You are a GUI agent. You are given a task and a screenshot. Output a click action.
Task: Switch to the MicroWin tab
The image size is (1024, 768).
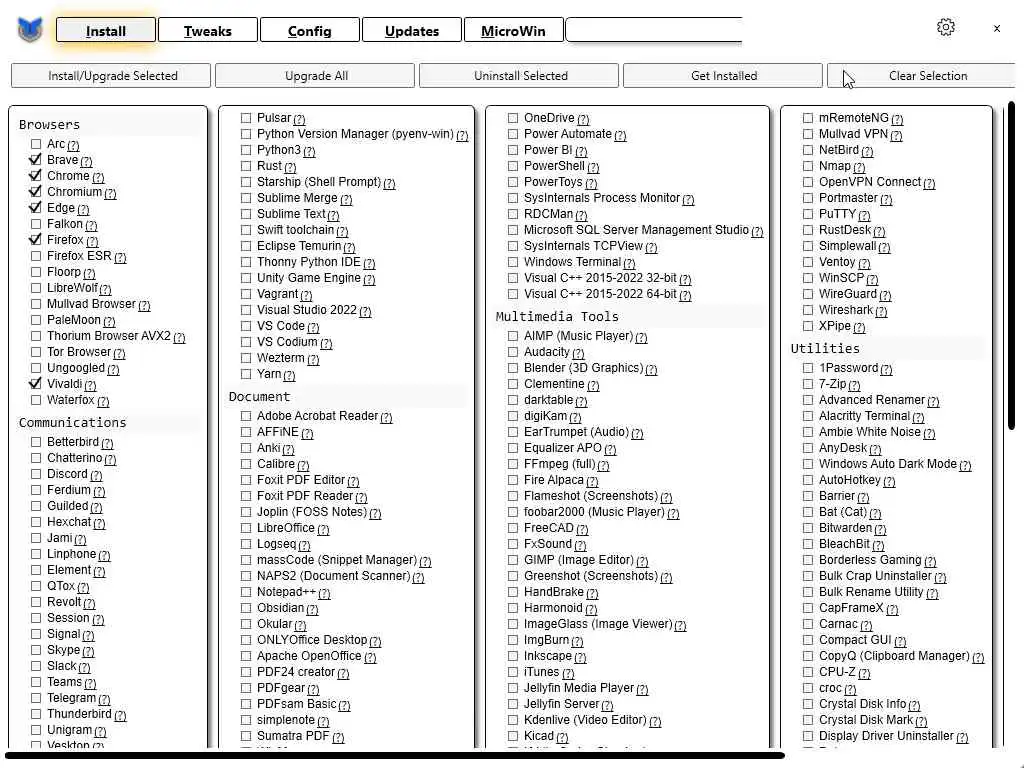click(x=513, y=31)
